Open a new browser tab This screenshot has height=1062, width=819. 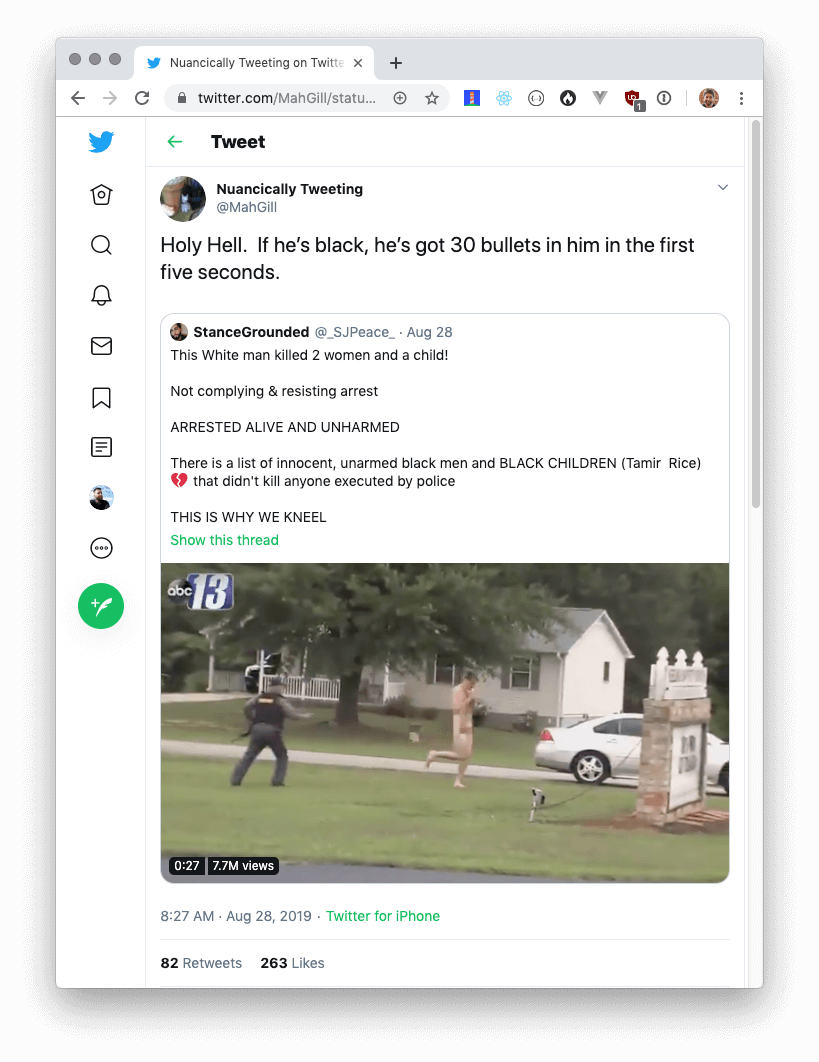[x=396, y=63]
